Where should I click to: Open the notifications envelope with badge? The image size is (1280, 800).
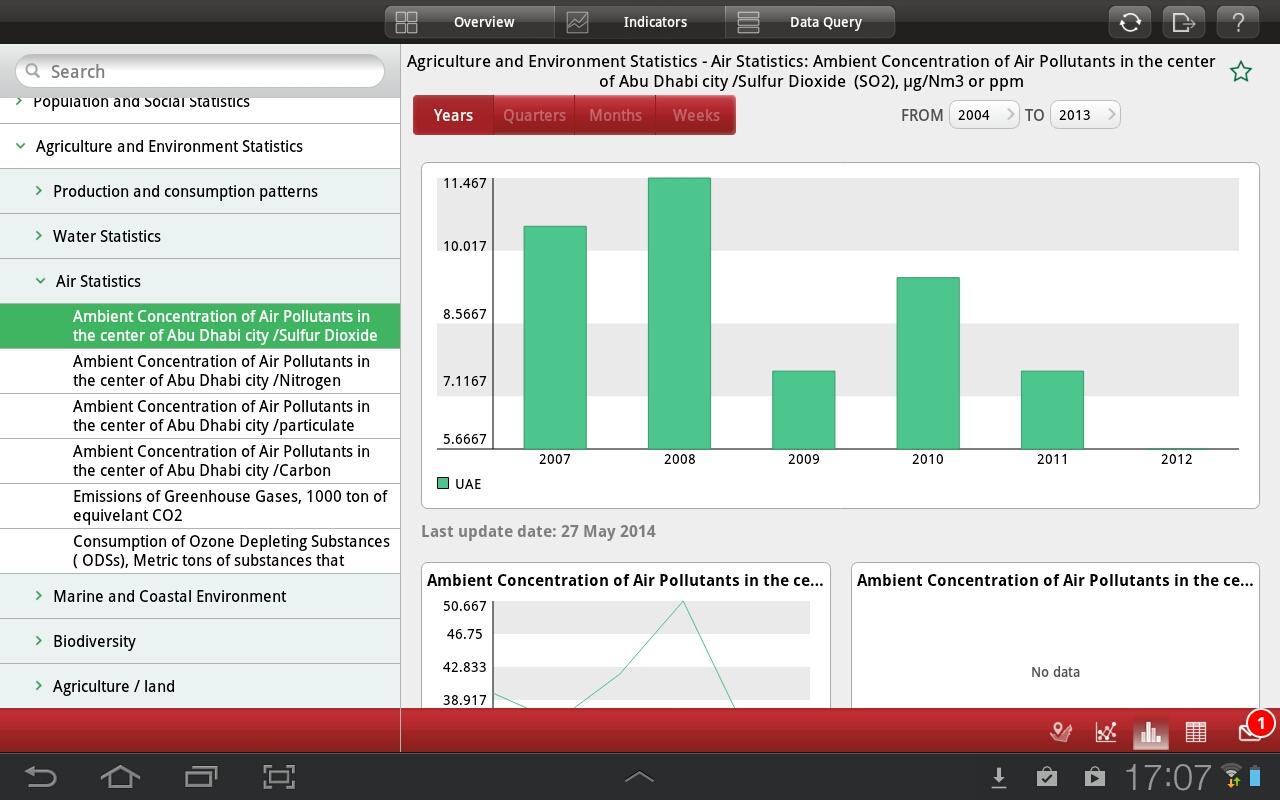tap(1251, 731)
